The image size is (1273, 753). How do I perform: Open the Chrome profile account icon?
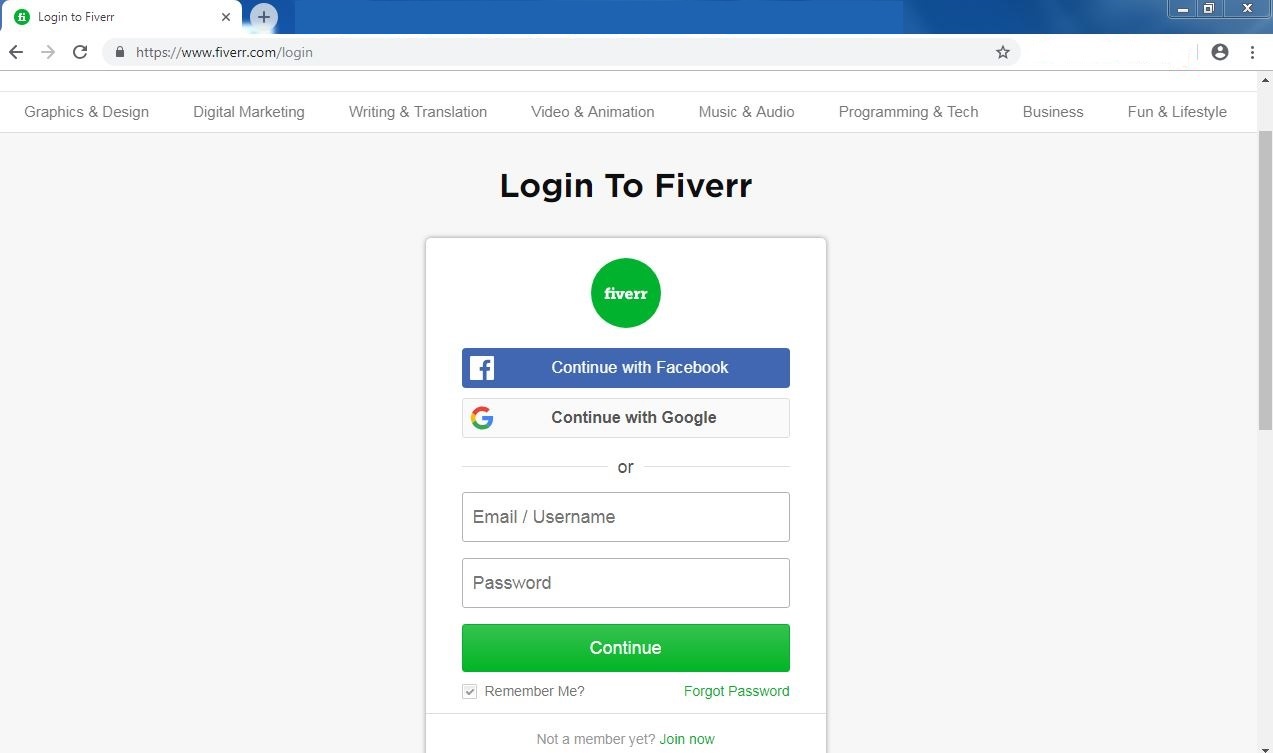pos(1219,52)
